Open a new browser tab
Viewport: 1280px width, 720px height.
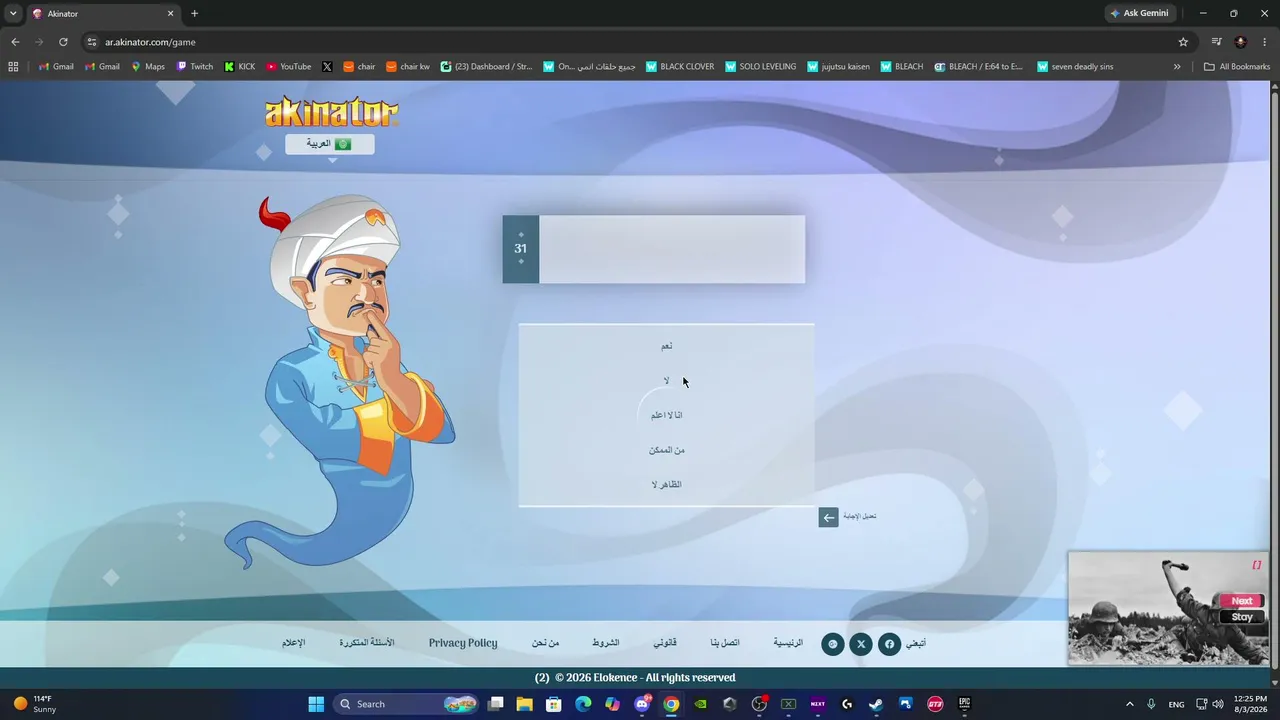194,14
